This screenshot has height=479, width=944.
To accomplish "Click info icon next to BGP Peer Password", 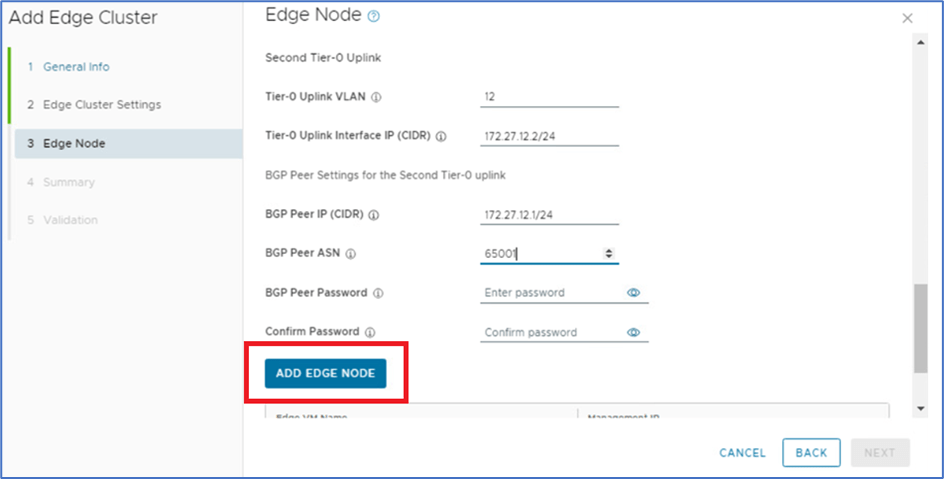I will click(x=378, y=293).
